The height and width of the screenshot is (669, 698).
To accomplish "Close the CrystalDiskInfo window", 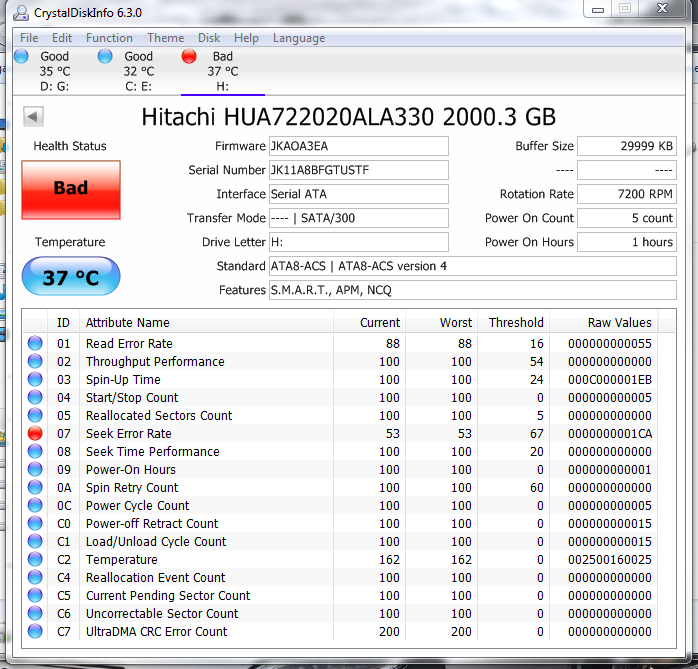I will 662,8.
